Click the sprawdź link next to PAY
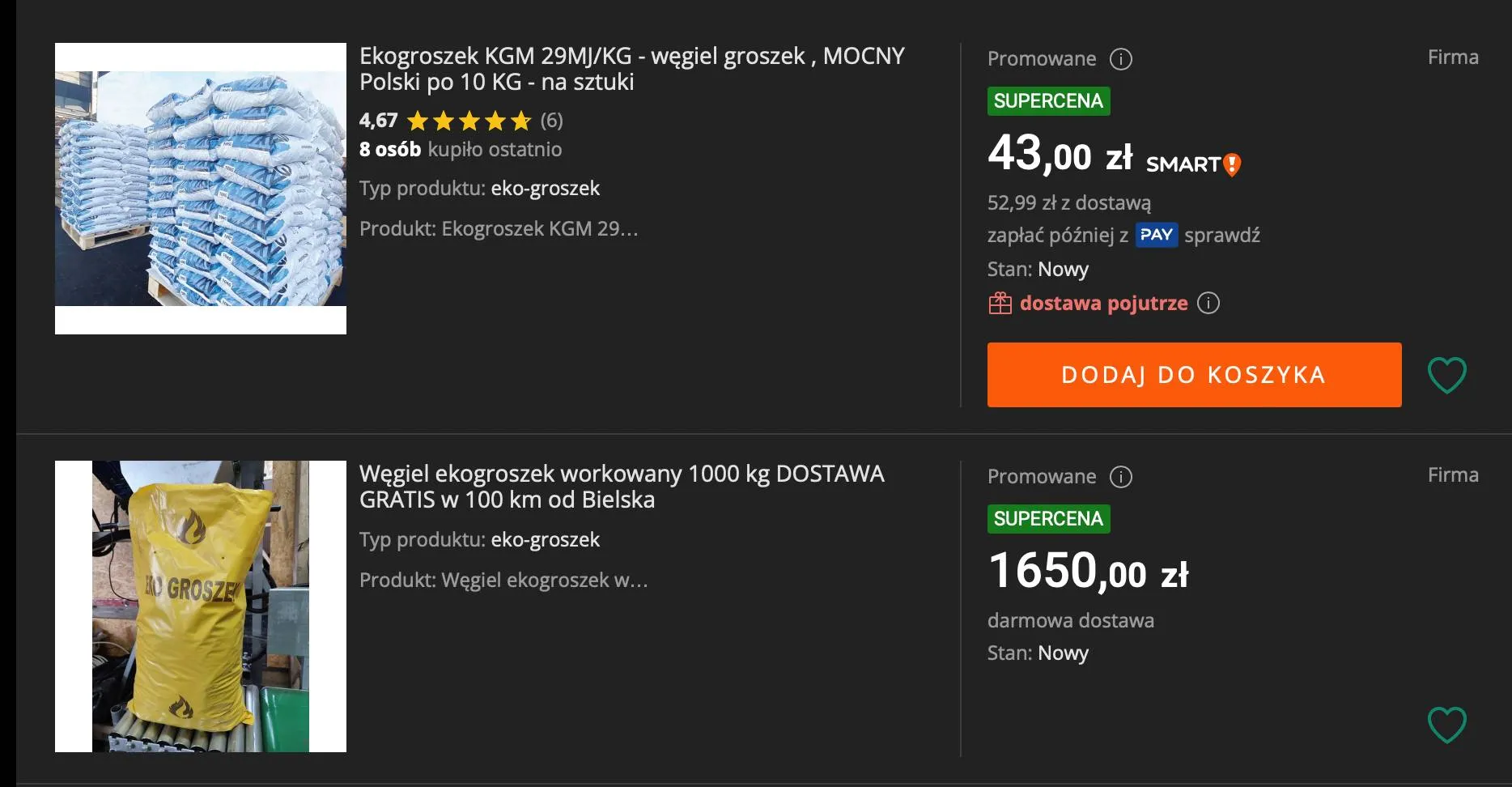1512x787 pixels. pyautogui.click(x=1222, y=236)
